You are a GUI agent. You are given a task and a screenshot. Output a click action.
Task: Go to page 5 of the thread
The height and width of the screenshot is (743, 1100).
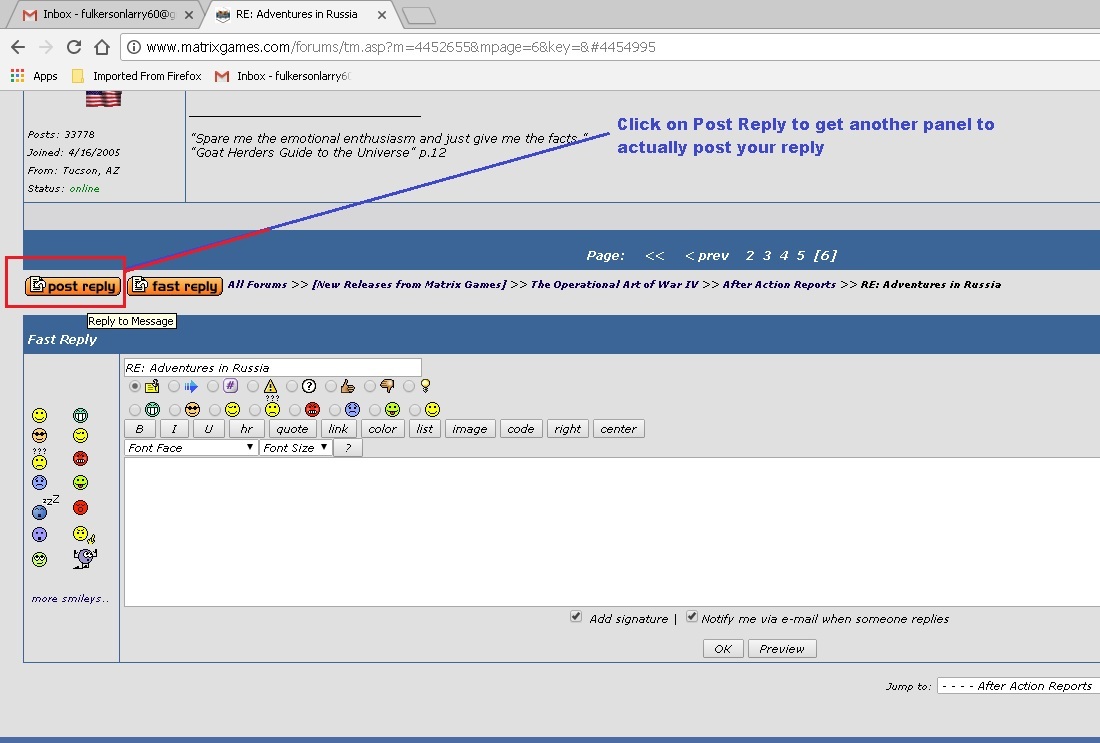point(800,255)
